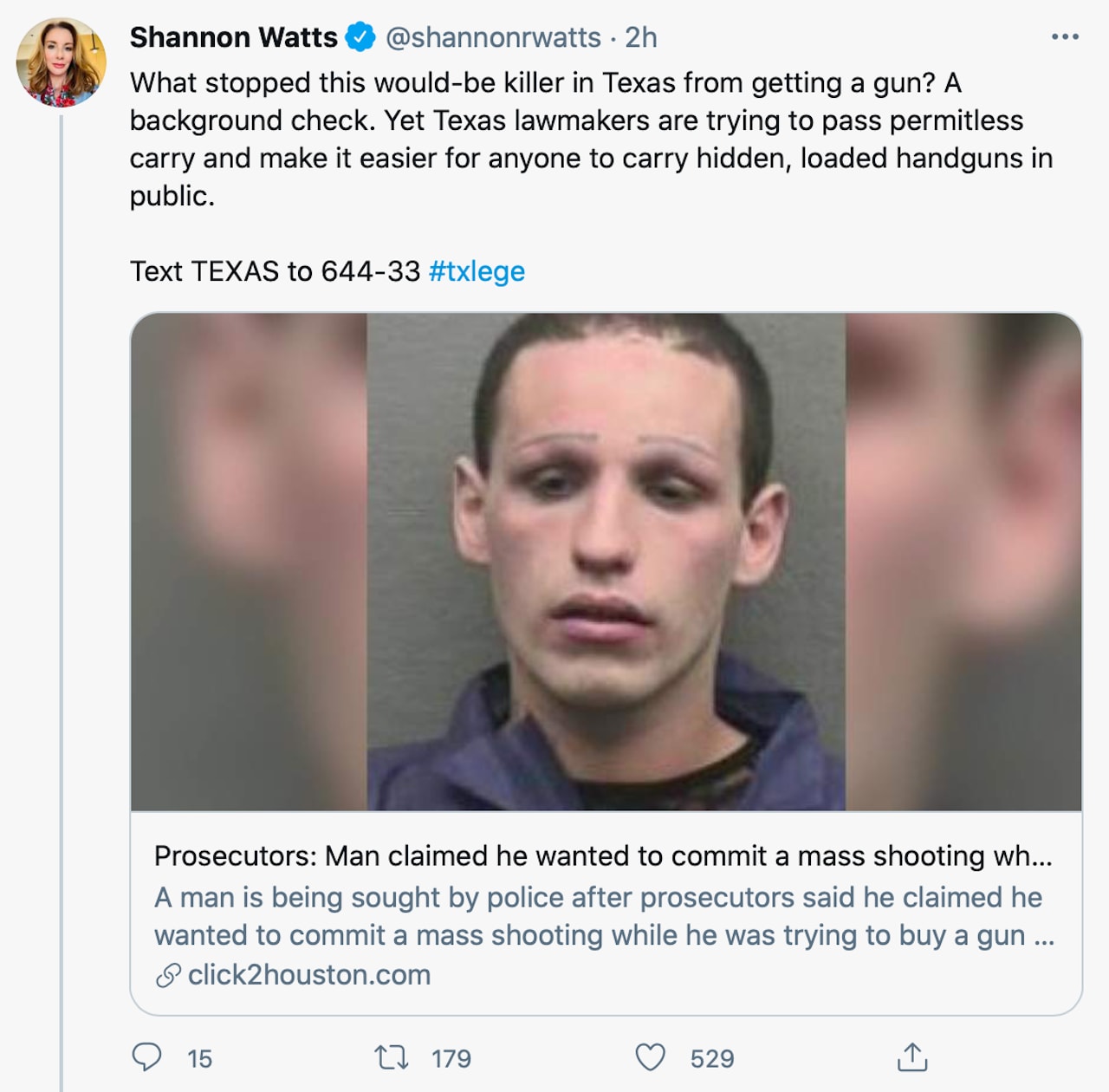Click the 529 likes count
This screenshot has height=1092, width=1109.
coord(712,1058)
